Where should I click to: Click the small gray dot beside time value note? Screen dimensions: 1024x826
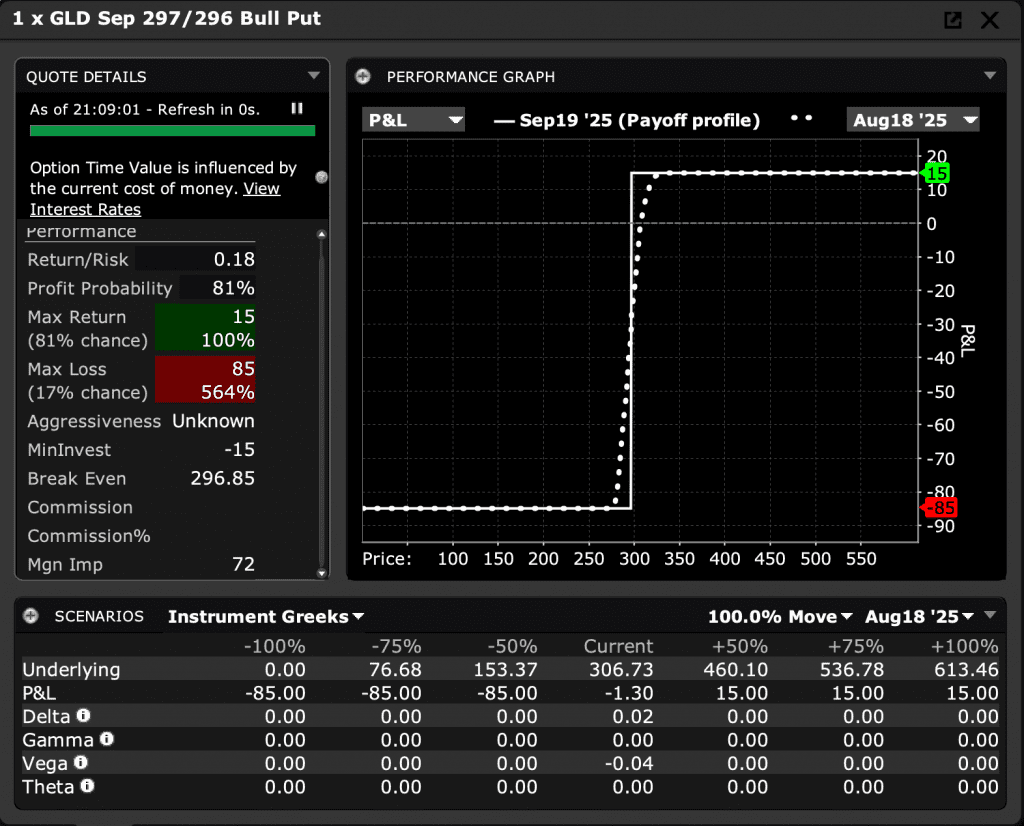click(x=321, y=177)
